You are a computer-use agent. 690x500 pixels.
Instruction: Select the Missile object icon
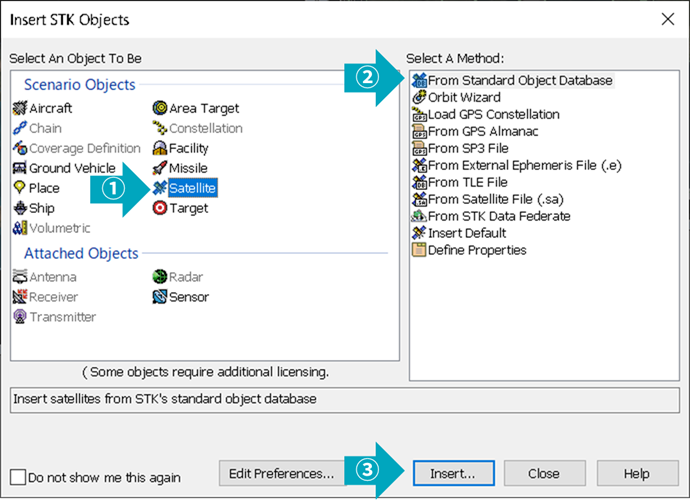(160, 168)
